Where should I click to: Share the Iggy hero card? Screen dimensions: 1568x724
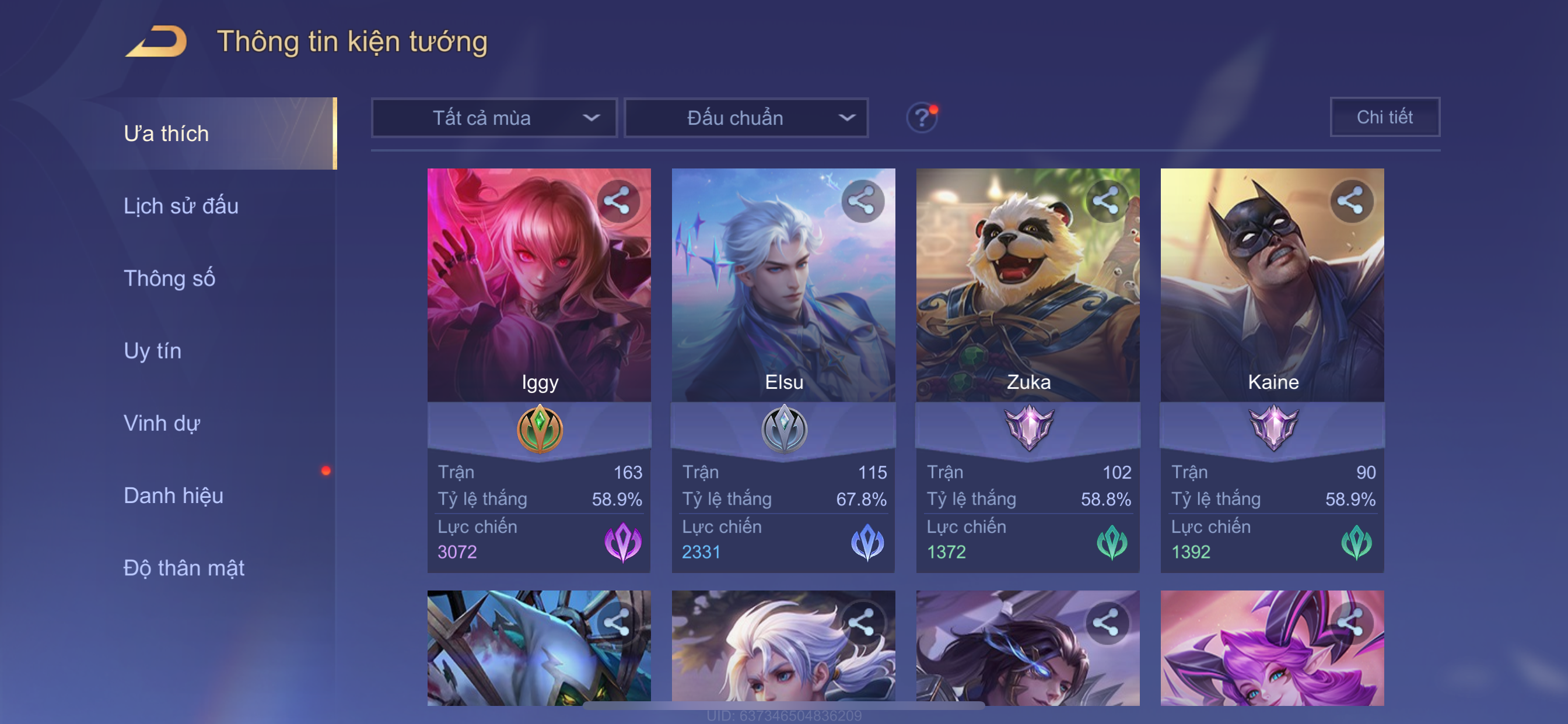(x=618, y=201)
